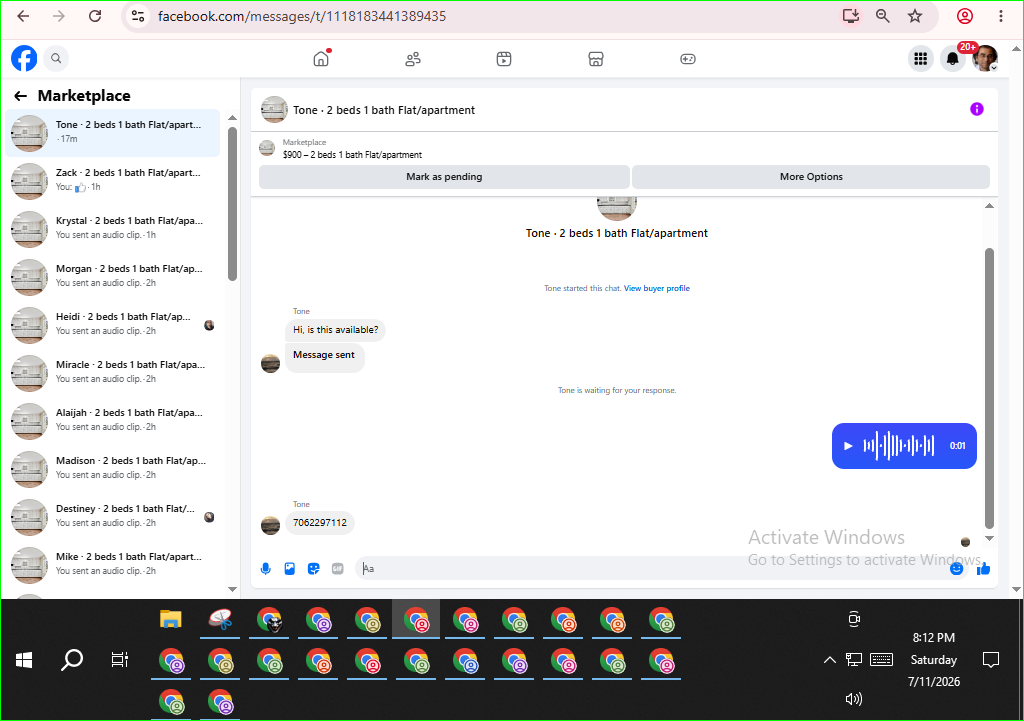Go to the Home feed icon
1024x721 pixels.
coord(321,59)
